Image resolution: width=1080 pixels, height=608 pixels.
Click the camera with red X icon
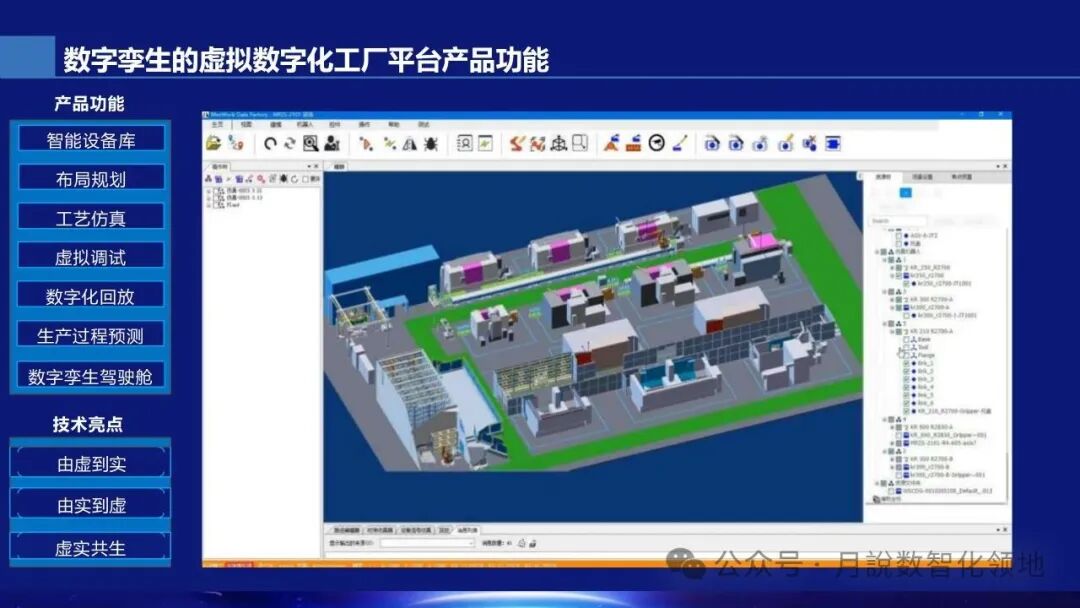tap(809, 143)
